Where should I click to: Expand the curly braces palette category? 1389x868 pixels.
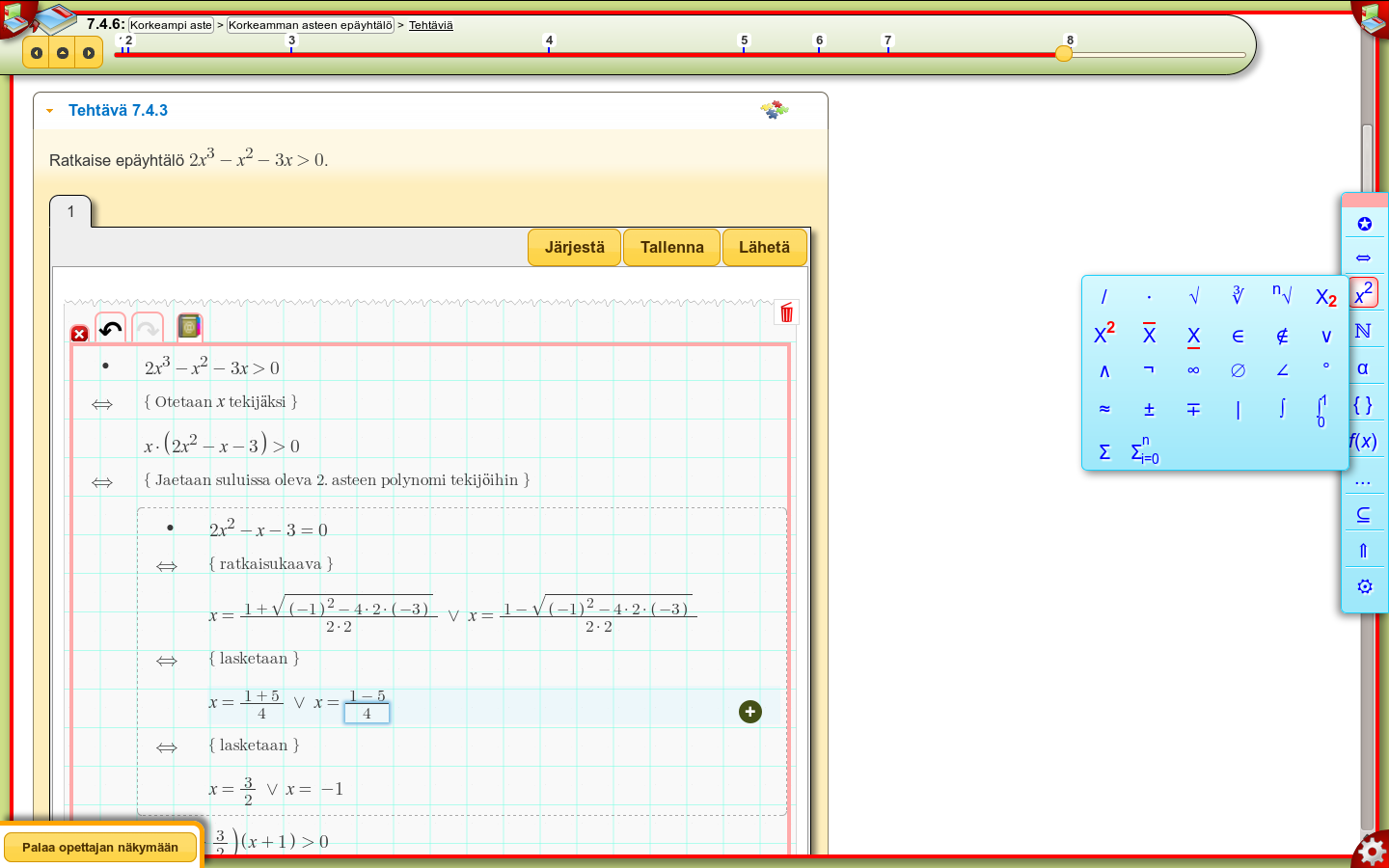click(x=1363, y=404)
